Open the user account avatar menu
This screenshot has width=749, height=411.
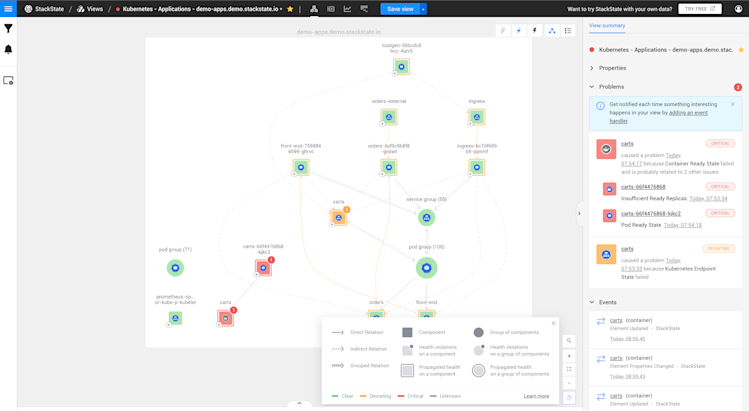tap(738, 9)
